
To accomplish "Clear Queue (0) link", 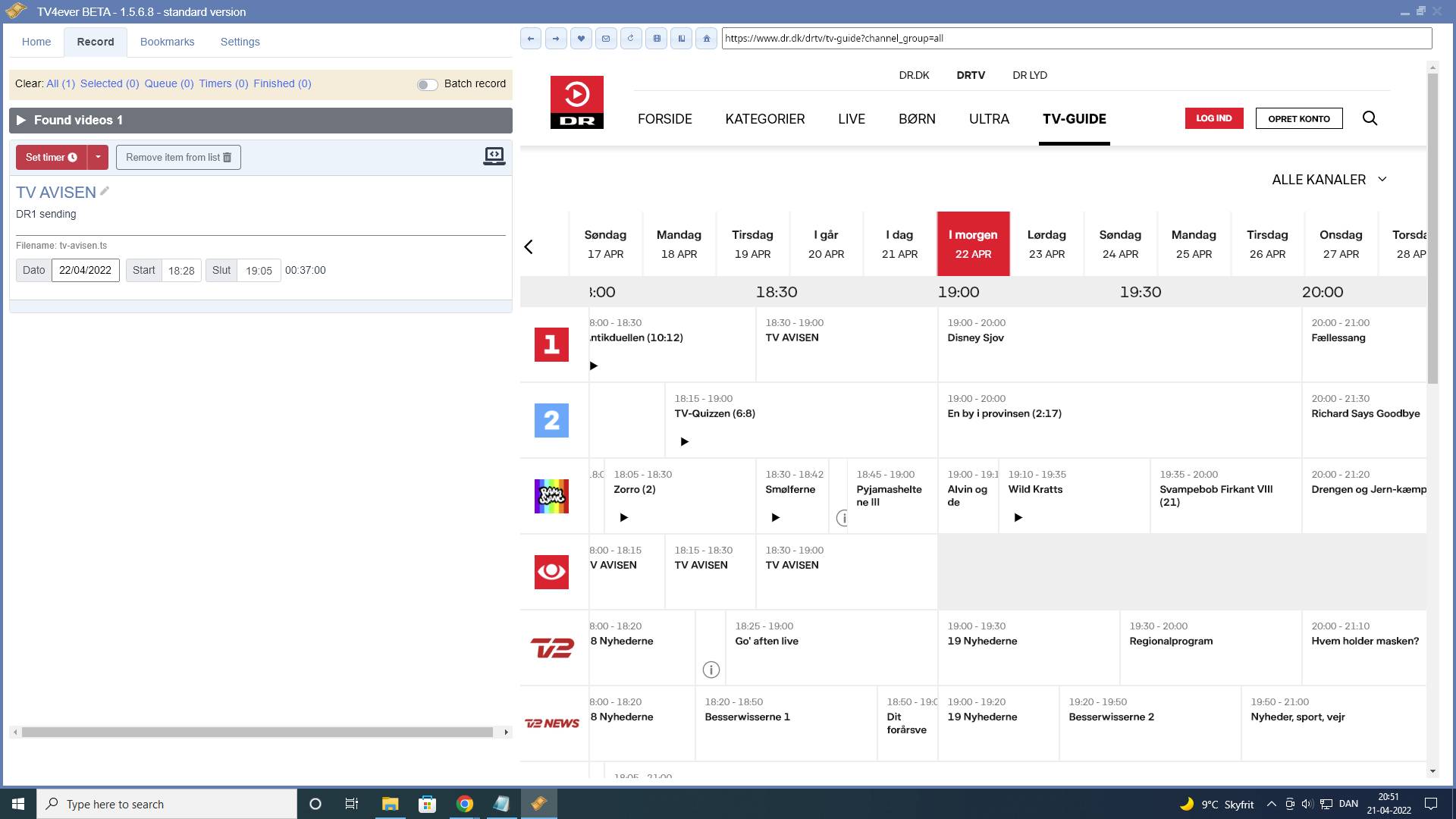I will 169,83.
